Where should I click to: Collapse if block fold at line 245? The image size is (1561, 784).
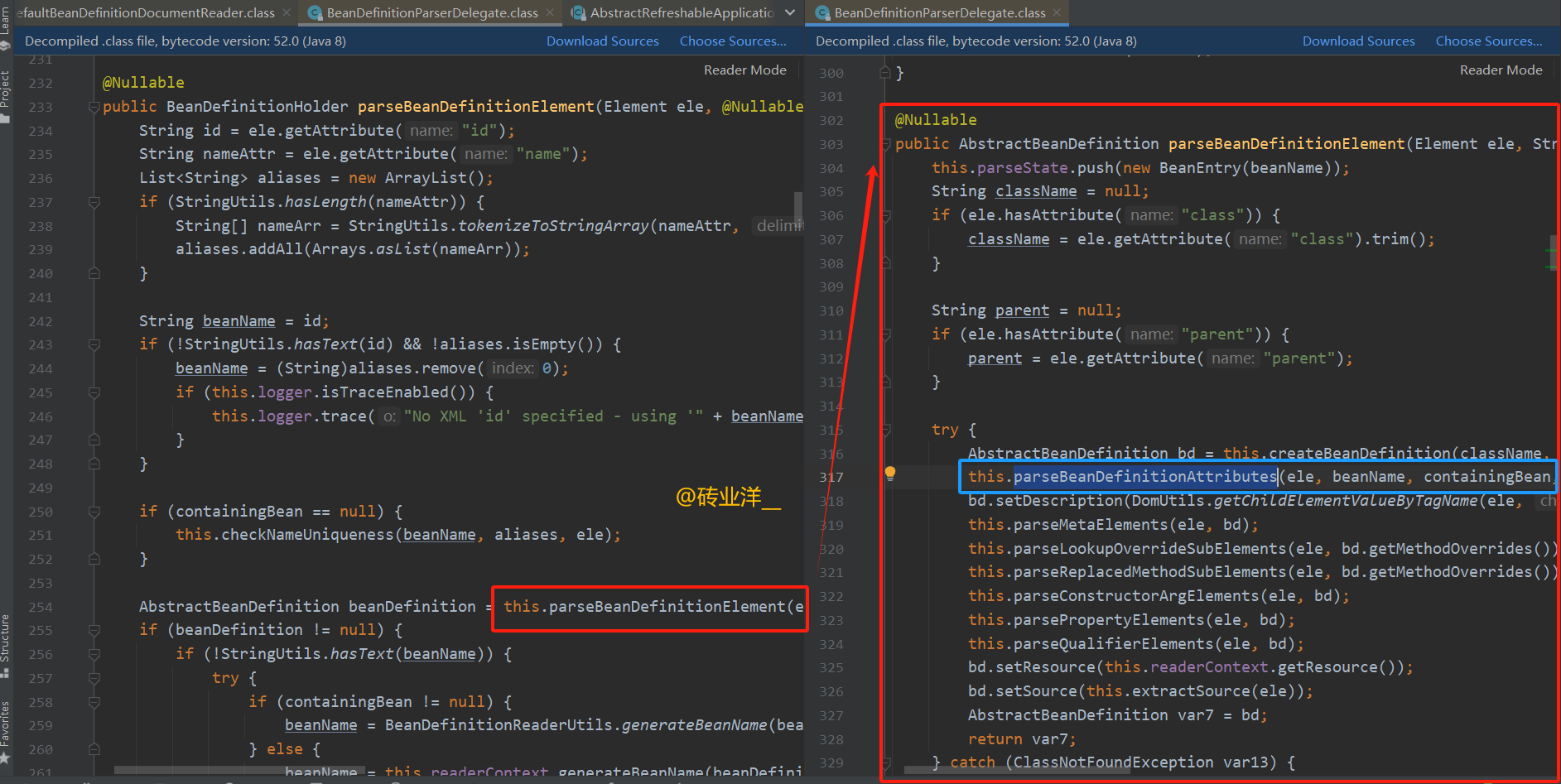(x=94, y=392)
